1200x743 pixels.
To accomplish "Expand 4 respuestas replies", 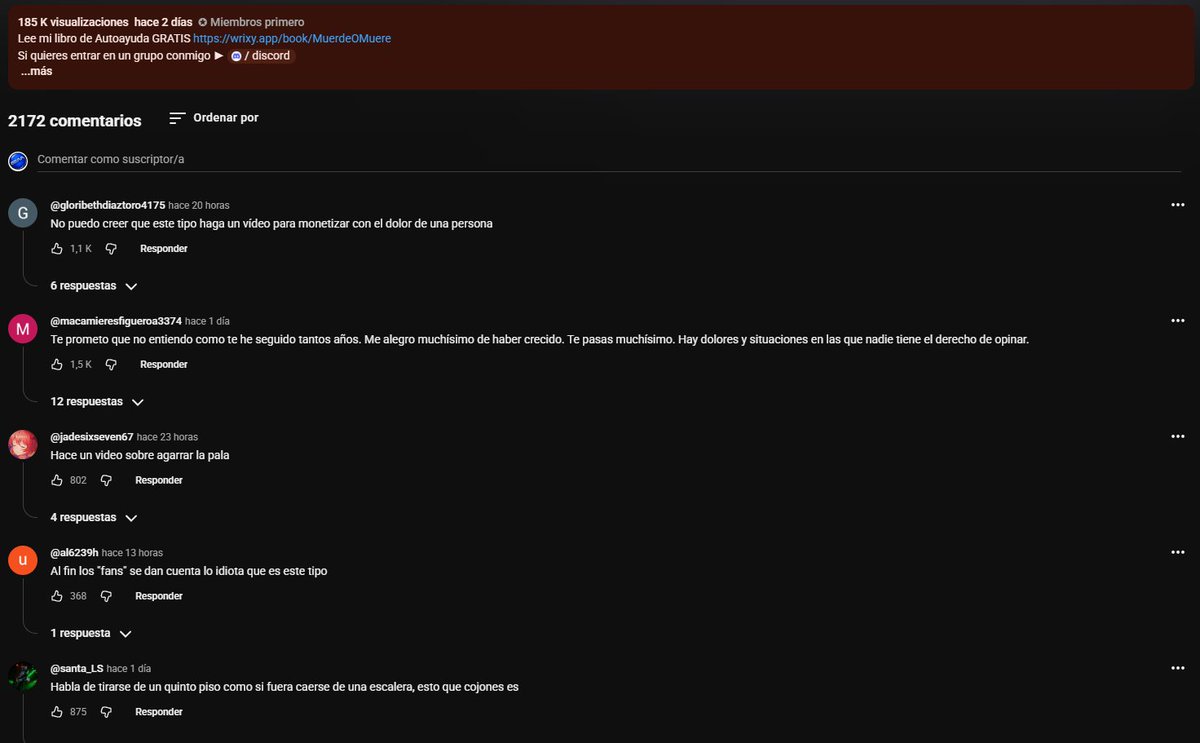I will coord(94,518).
